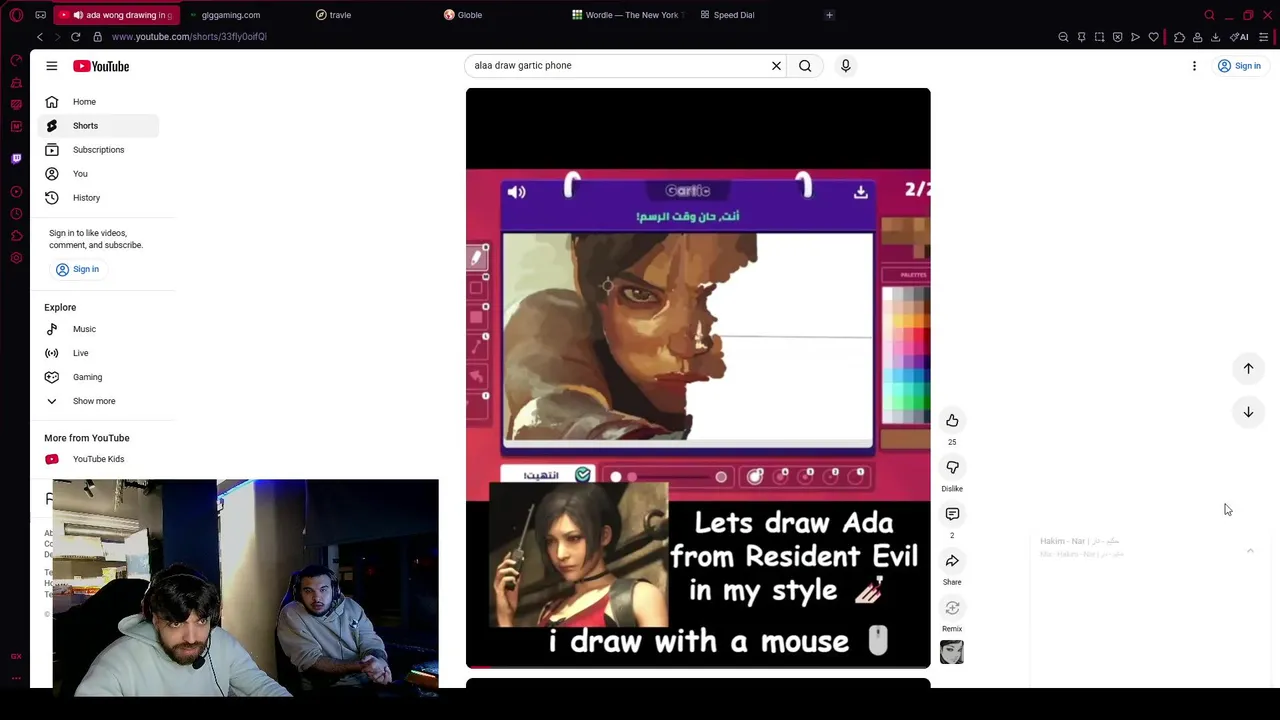Reload the page
The image size is (1280, 720).
click(76, 37)
